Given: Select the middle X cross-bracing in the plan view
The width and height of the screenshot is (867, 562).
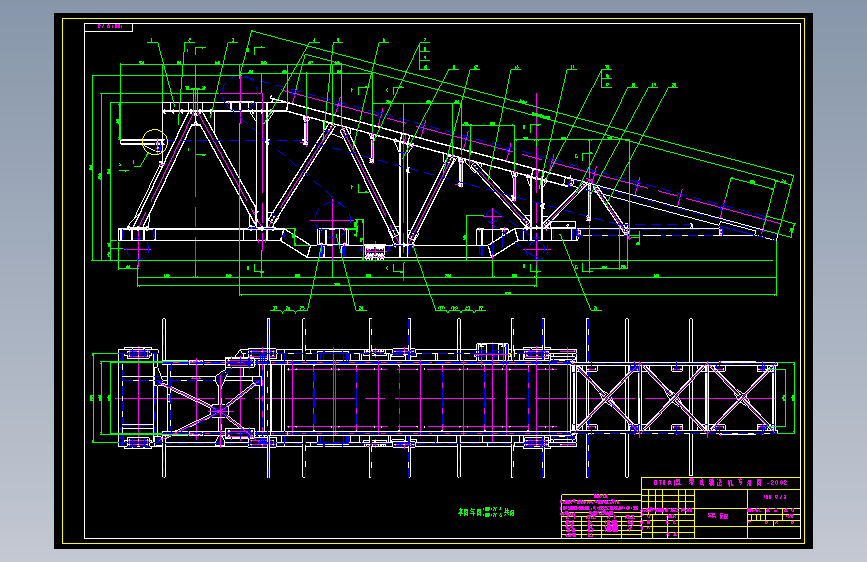Looking at the screenshot, I should click(674, 397).
